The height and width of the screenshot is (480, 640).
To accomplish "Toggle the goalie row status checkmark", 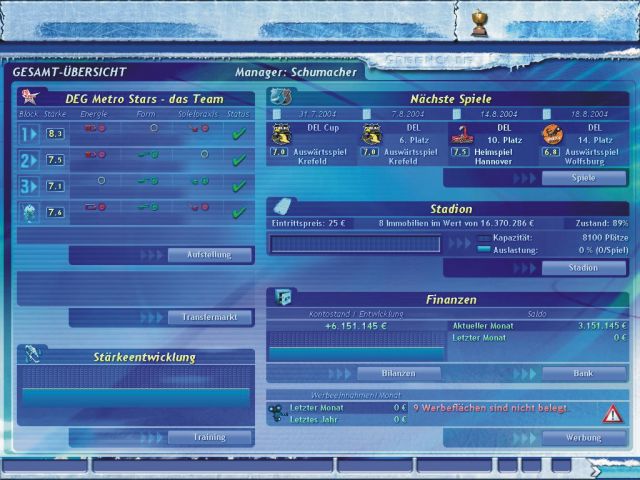I will pyautogui.click(x=237, y=212).
